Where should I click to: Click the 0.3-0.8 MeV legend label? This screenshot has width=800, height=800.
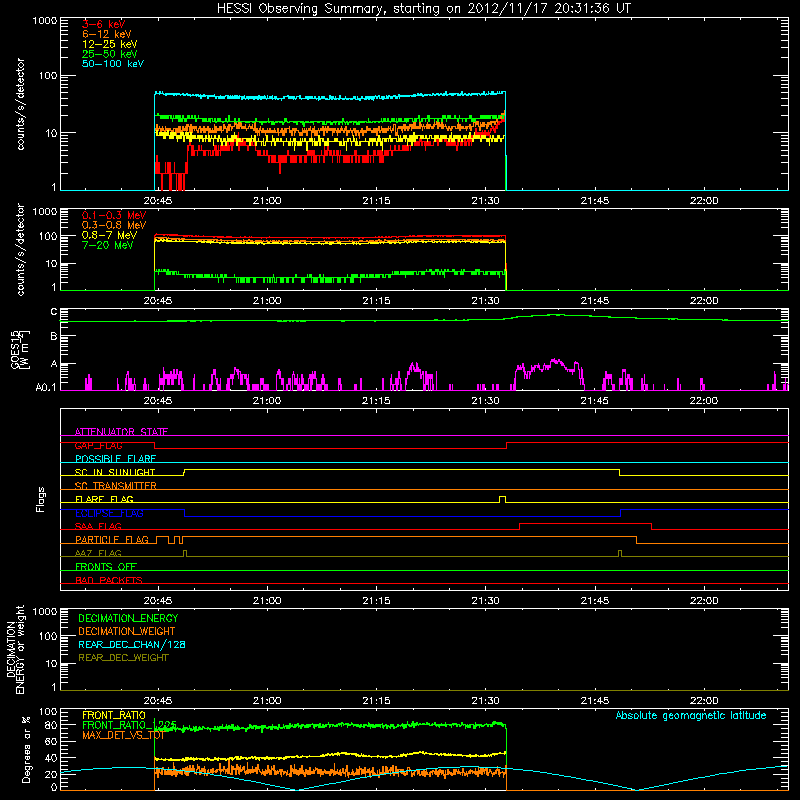[113, 225]
